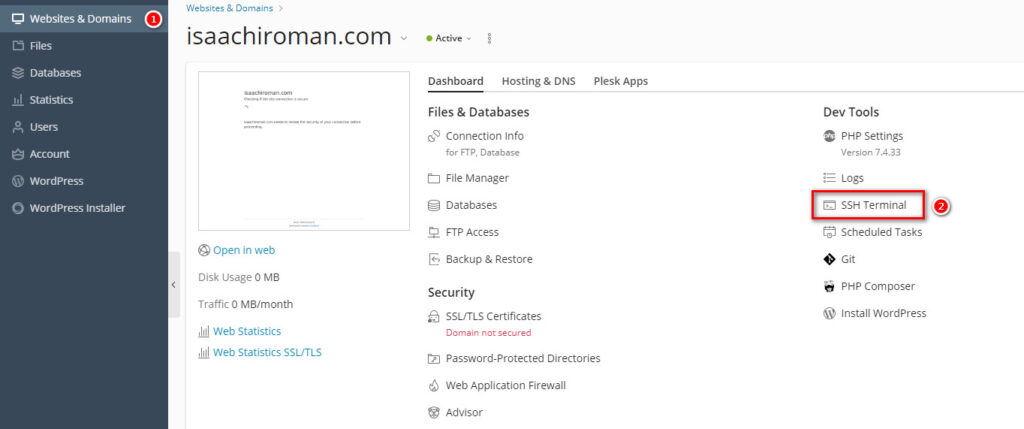Click the SSL/TLS Certificates icon

pyautogui.click(x=434, y=317)
